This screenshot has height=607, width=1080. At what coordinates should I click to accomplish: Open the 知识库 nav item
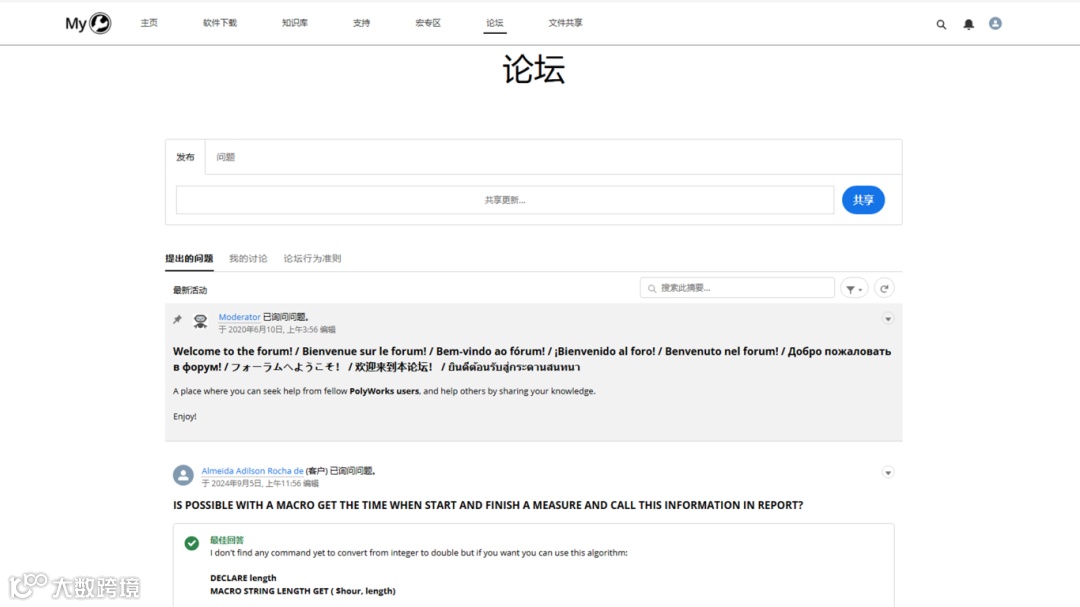click(295, 23)
